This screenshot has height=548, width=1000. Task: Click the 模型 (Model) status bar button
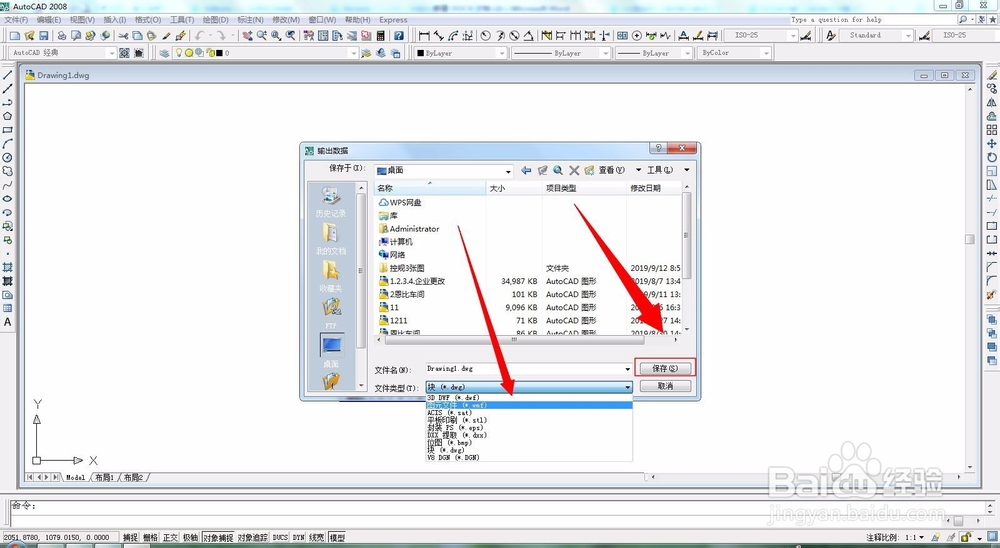(x=337, y=538)
